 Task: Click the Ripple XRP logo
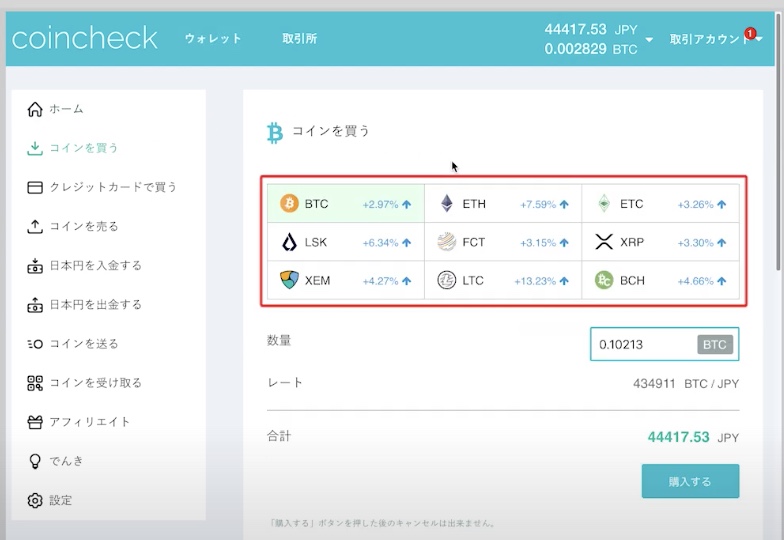604,242
